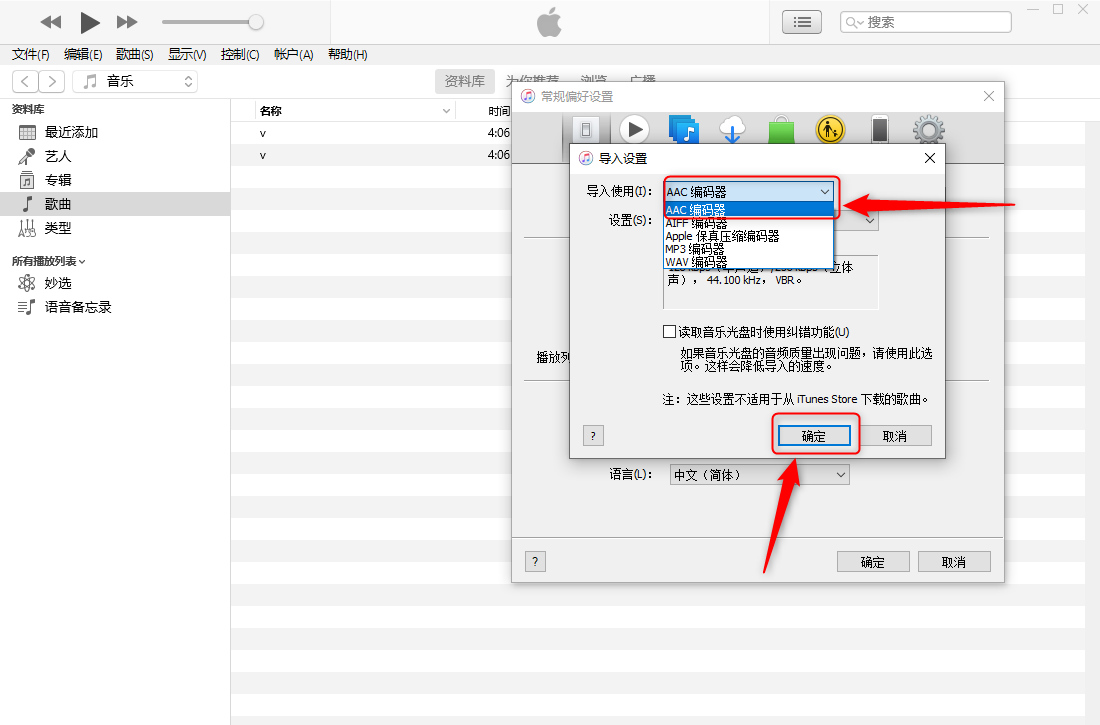This screenshot has width=1100, height=725.
Task: Open the 帮助(H) menu
Action: pyautogui.click(x=348, y=55)
